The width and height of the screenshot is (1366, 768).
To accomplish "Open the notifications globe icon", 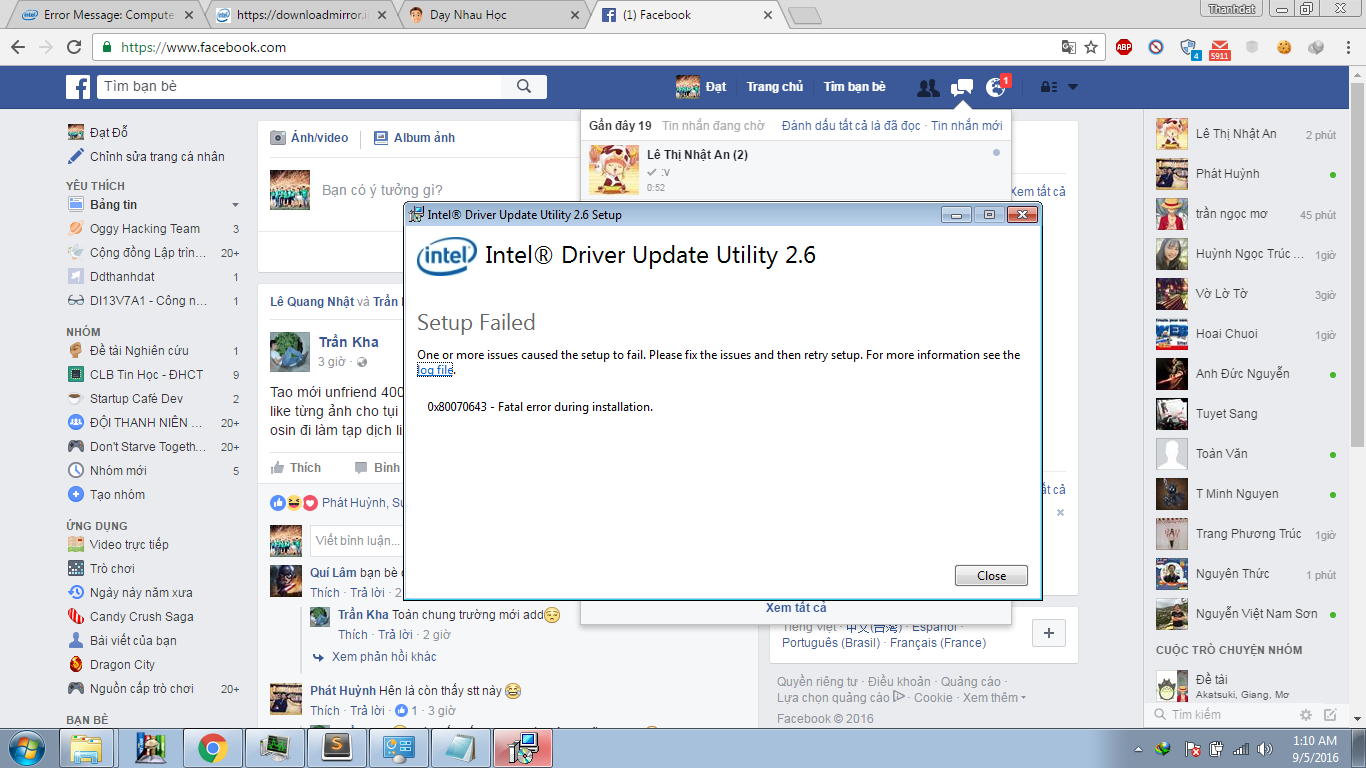I will pos(995,88).
